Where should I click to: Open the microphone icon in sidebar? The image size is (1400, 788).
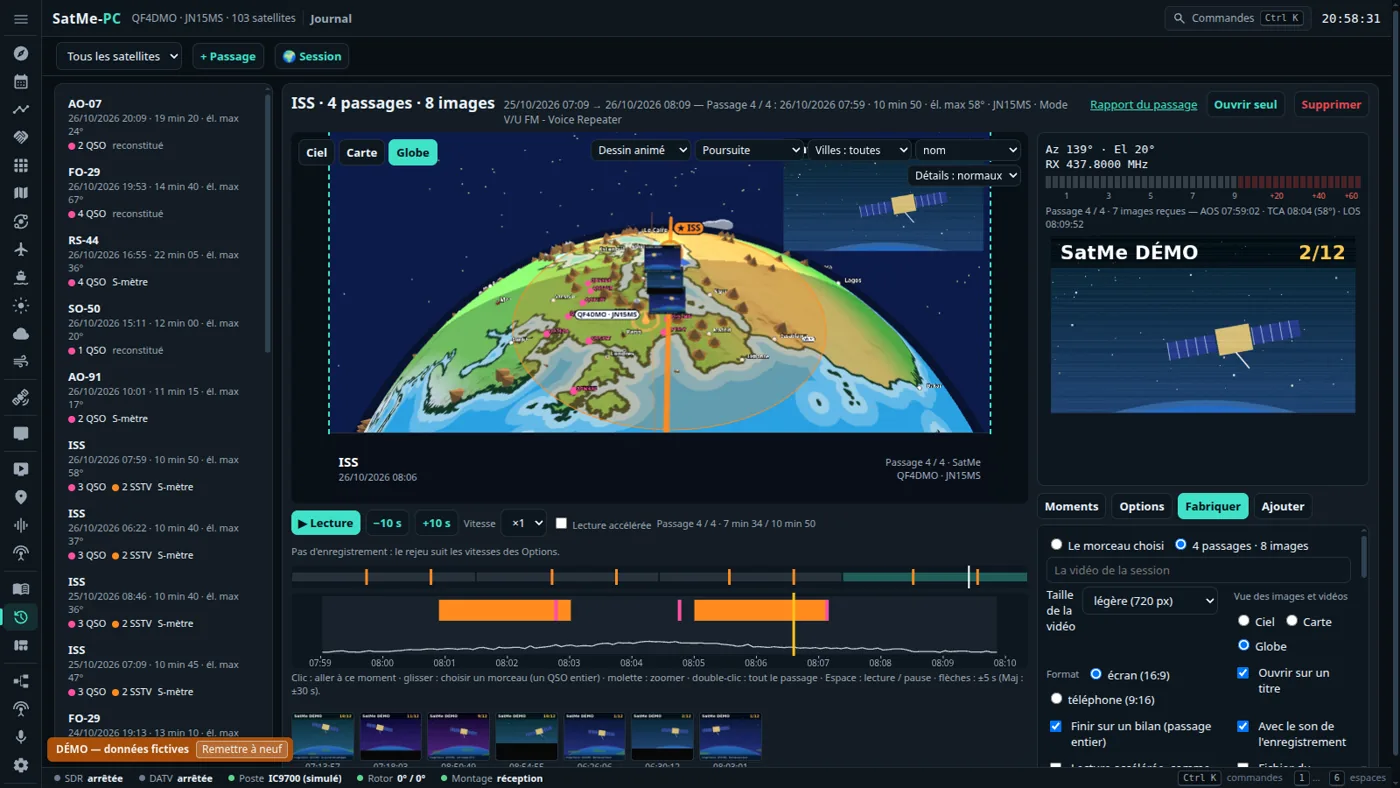[21, 737]
